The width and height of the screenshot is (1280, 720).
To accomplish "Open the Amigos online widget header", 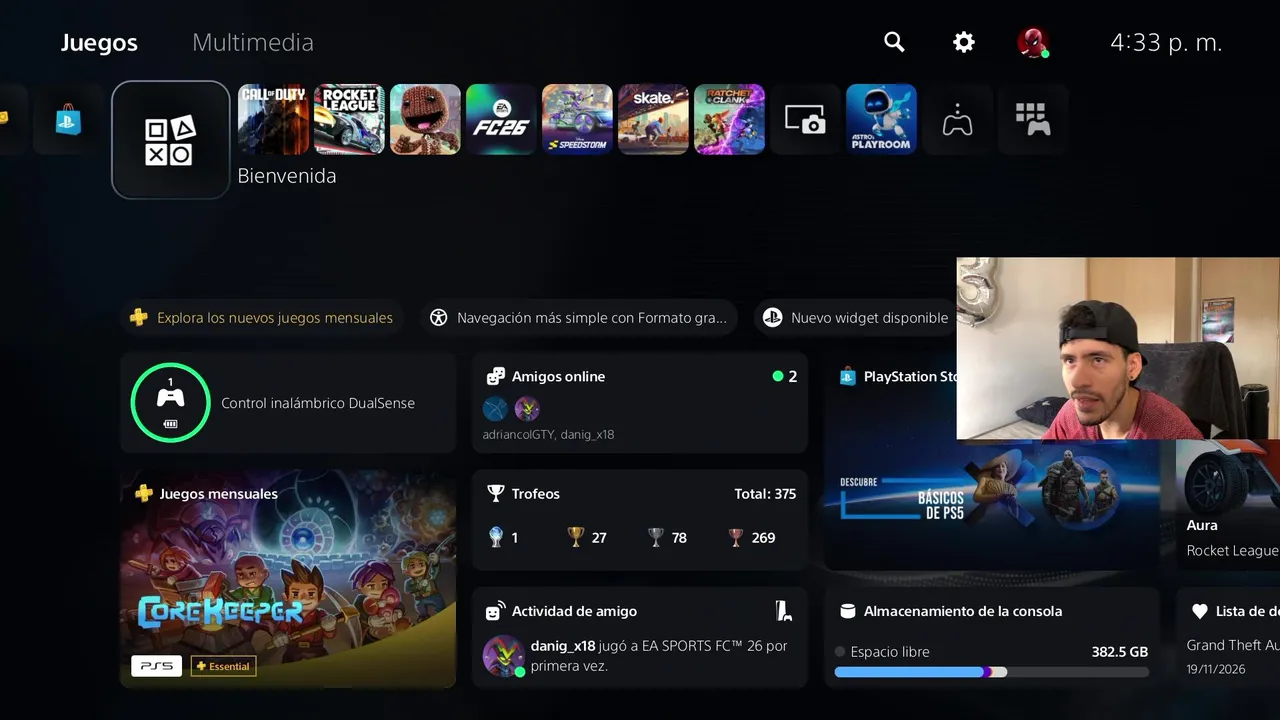I will coord(558,377).
